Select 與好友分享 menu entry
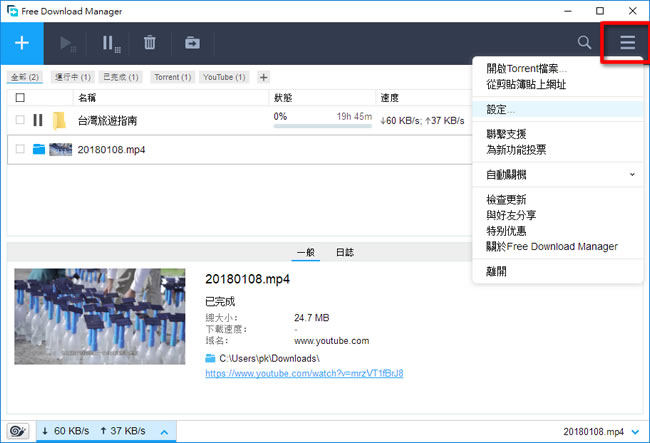 (x=558, y=215)
